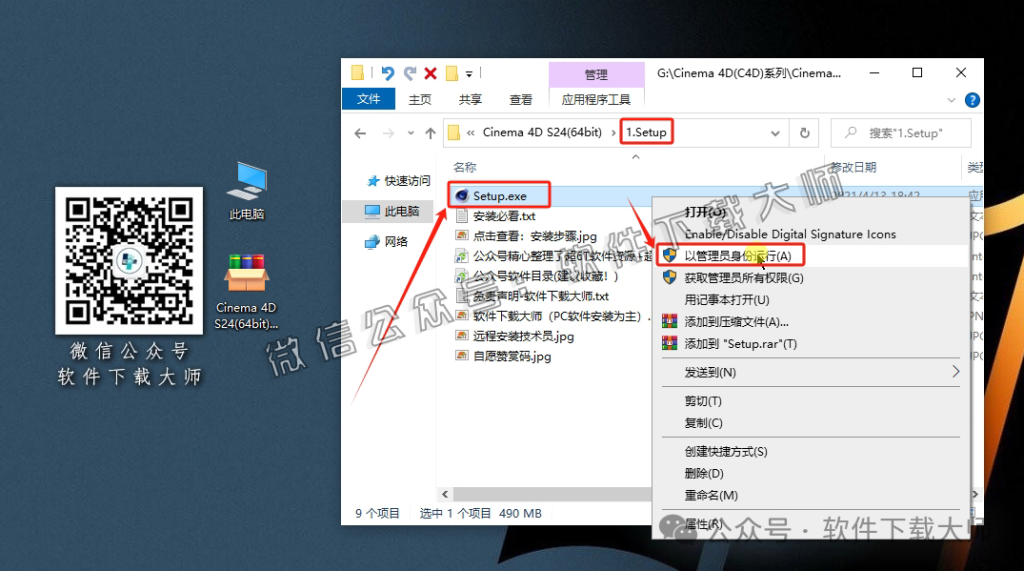Select the 此电脑 desktop icon
This screenshot has height=571, width=1024.
click(247, 190)
